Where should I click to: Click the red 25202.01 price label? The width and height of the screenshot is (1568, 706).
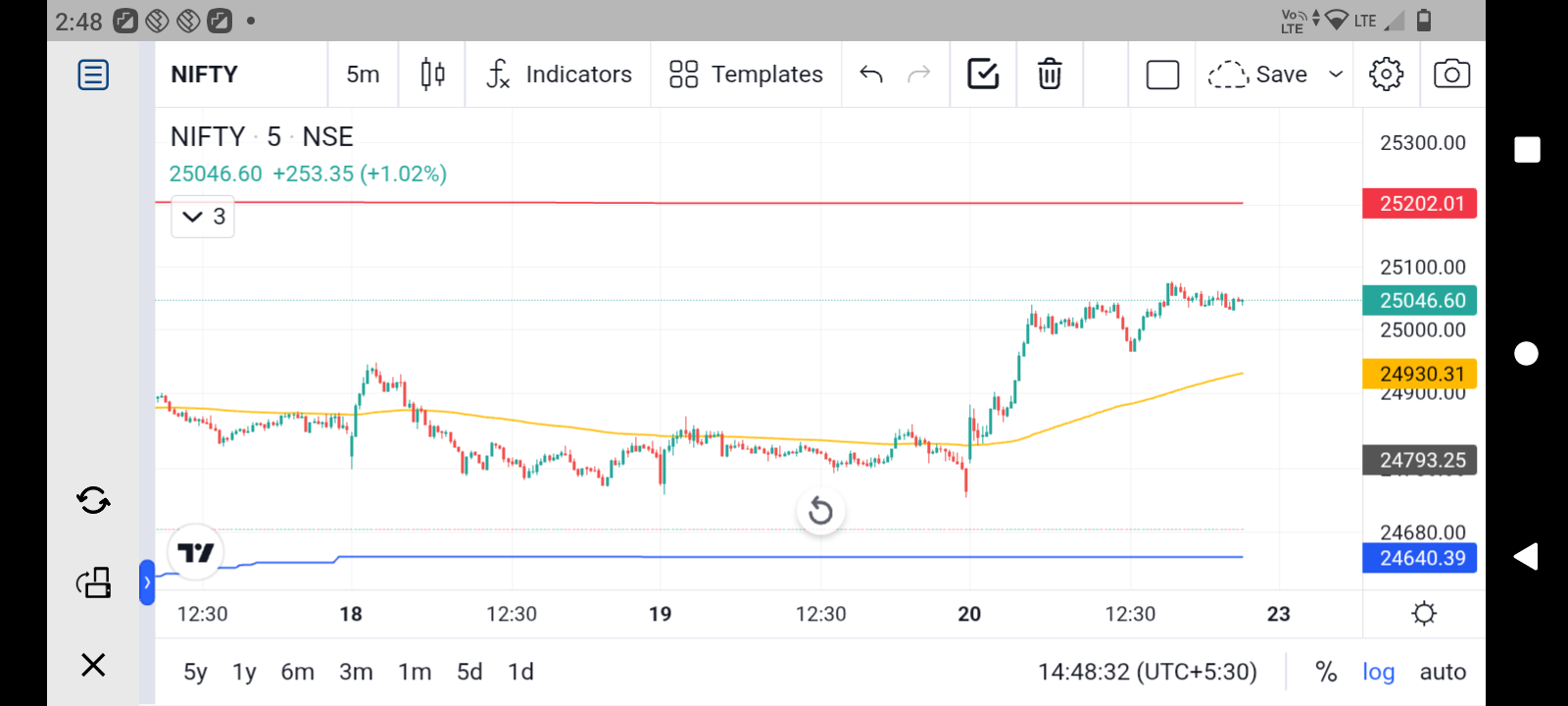[x=1420, y=204]
